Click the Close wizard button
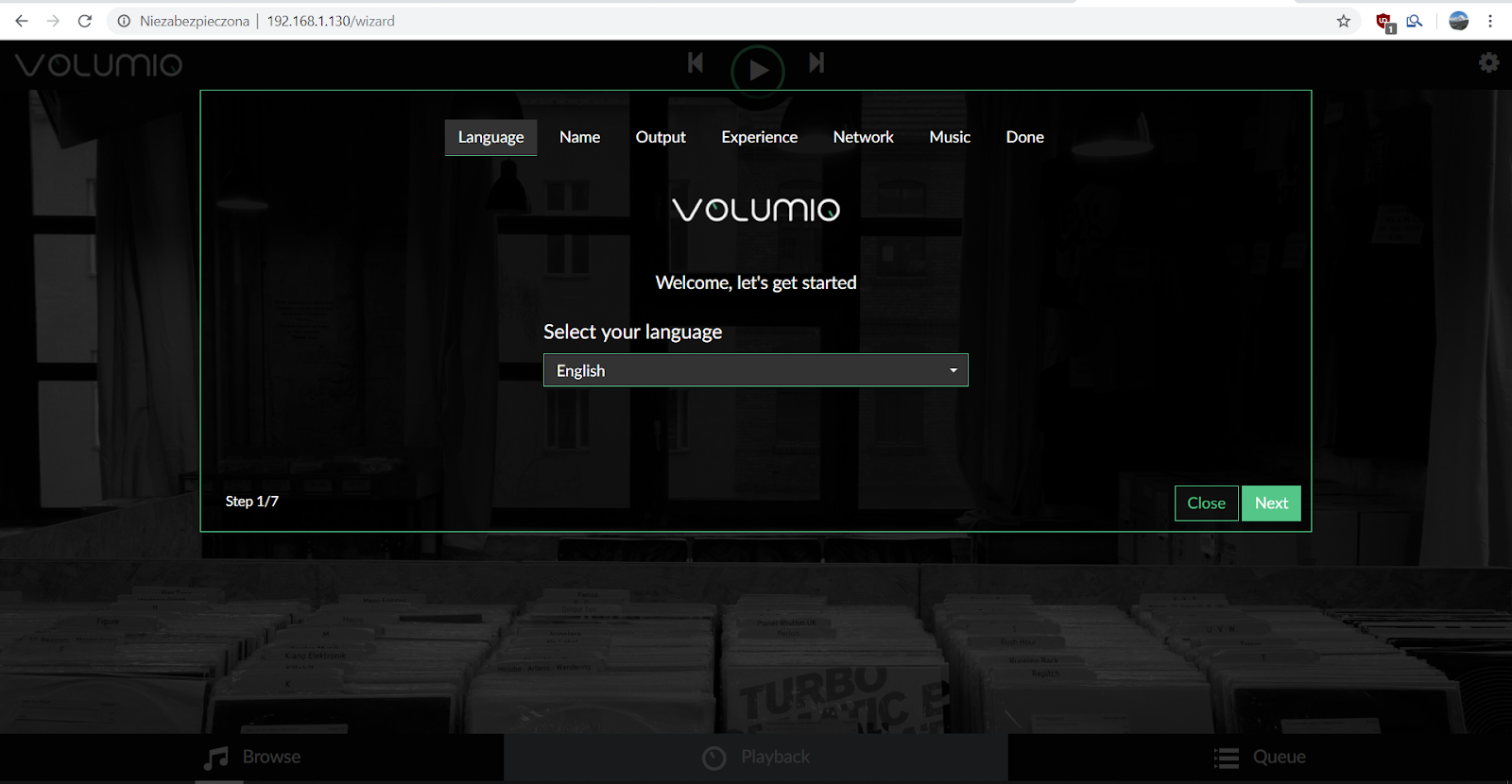1512x784 pixels. (x=1206, y=503)
